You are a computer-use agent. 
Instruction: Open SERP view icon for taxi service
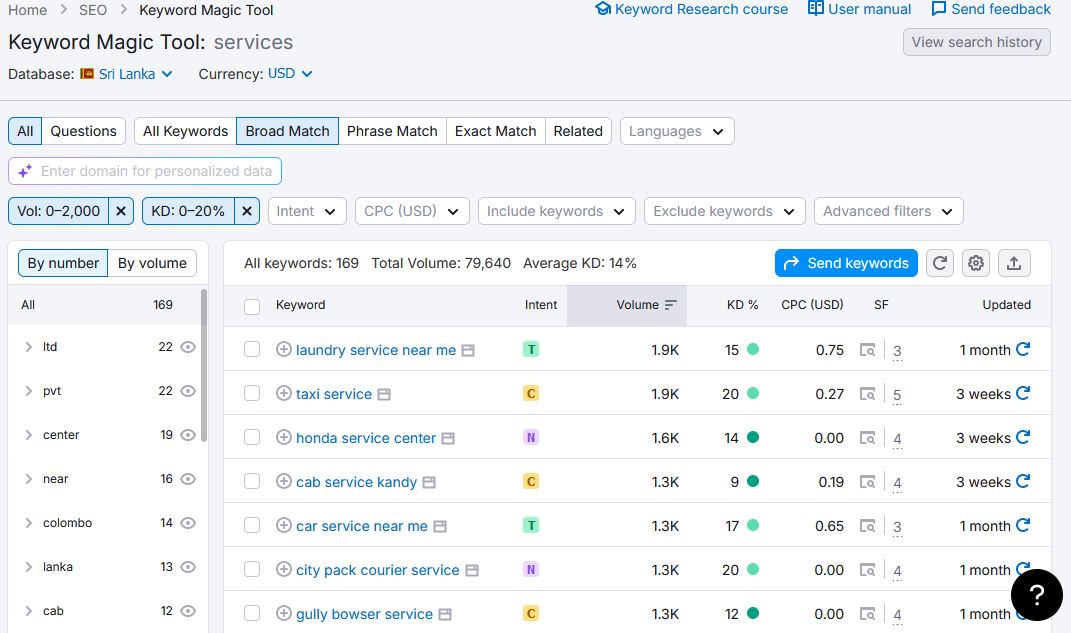tap(384, 394)
